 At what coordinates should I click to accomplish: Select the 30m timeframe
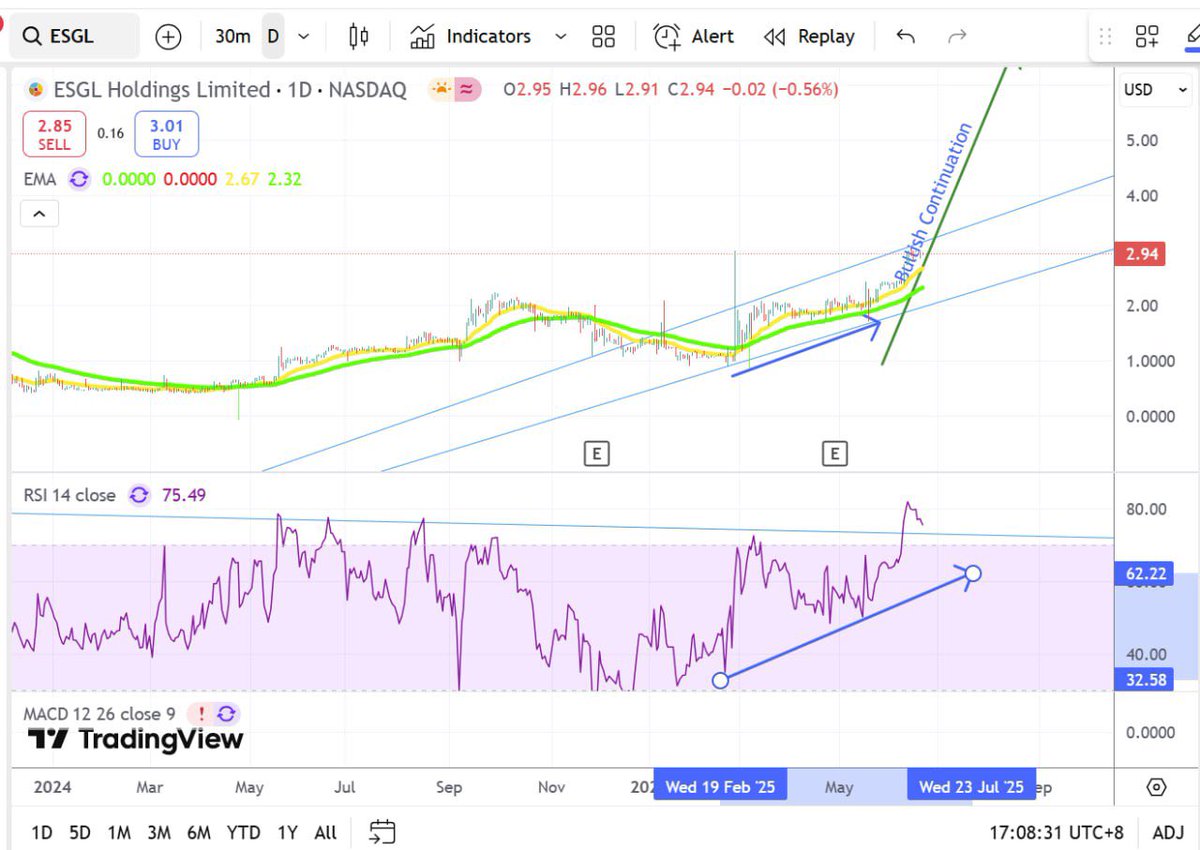tap(232, 37)
